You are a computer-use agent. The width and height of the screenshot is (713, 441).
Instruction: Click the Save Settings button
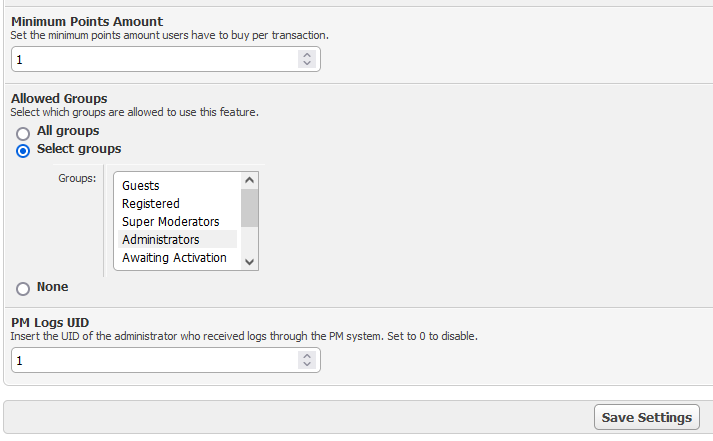click(646, 417)
